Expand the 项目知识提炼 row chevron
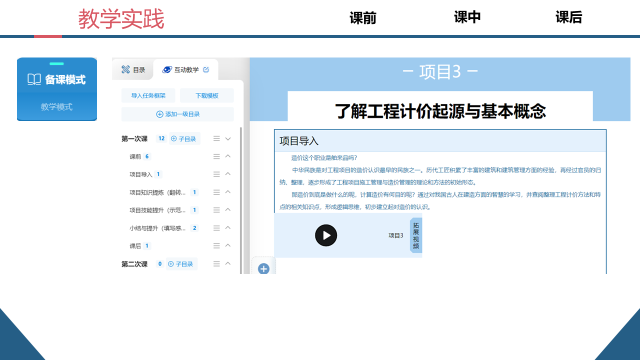This screenshot has width=640, height=360. 228,192
